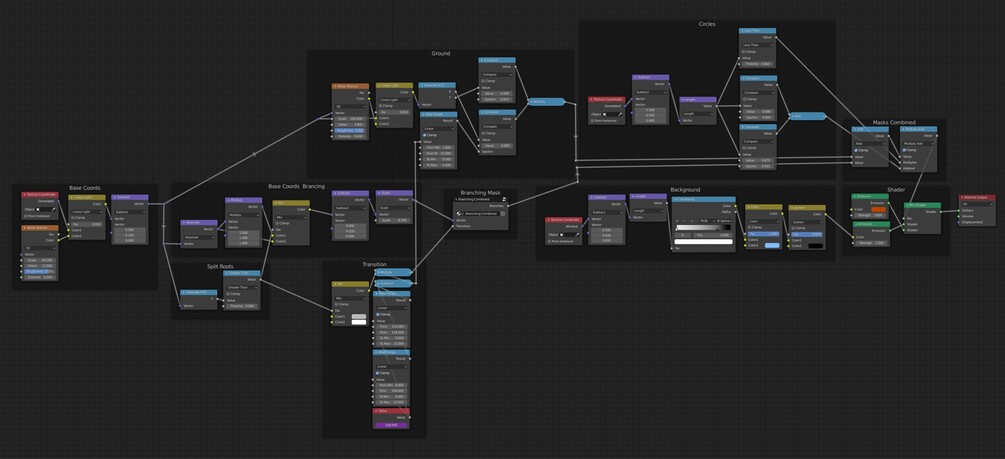Image resolution: width=1005 pixels, height=459 pixels.
Task: Select the Ground frame label
Action: (x=440, y=53)
